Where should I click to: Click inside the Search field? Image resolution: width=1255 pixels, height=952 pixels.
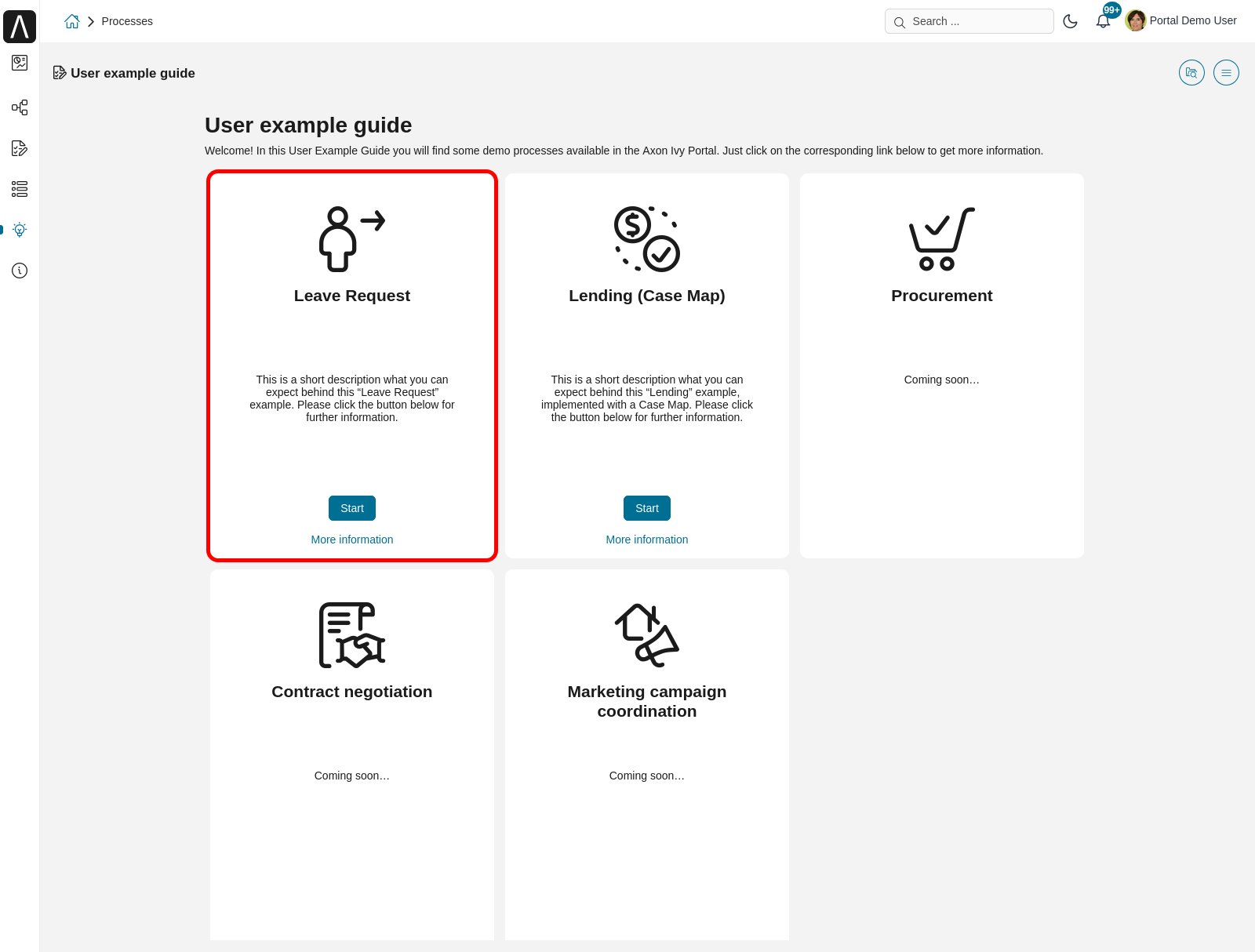click(969, 21)
